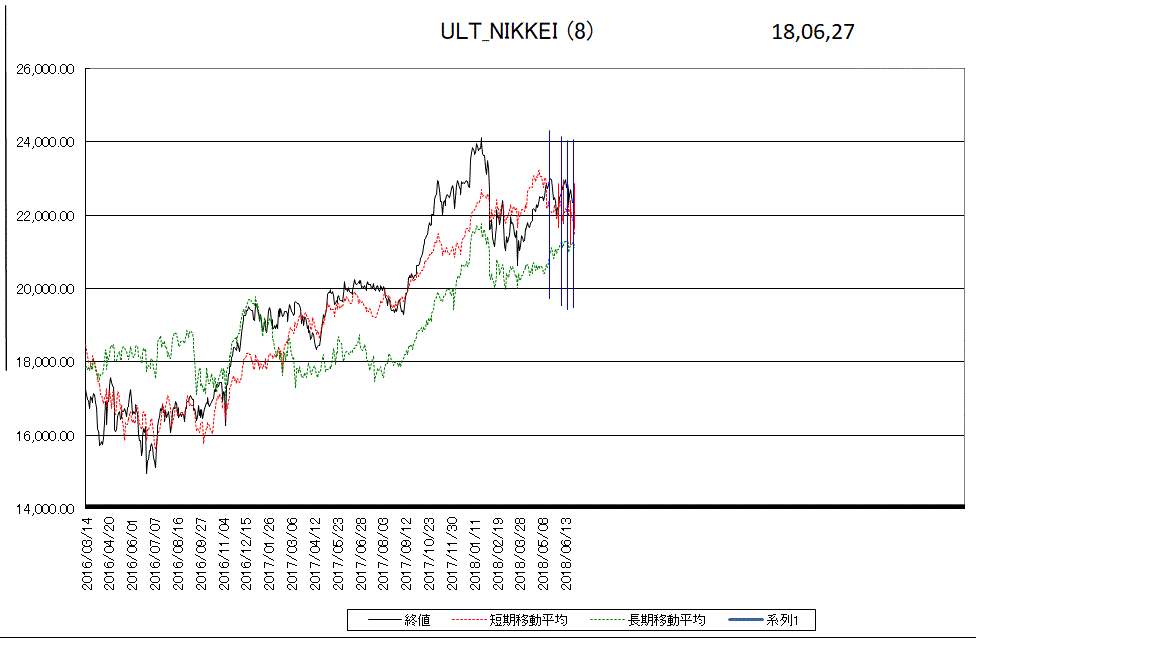Select the 2018/03/28 x-axis date
This screenshot has width=1152, height=648.
pos(520,553)
